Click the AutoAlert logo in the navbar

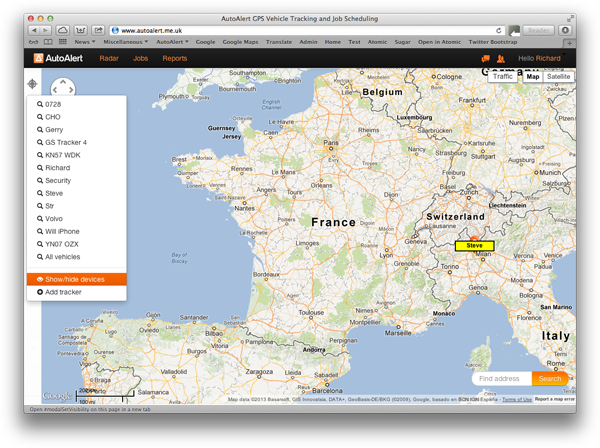coord(58,58)
